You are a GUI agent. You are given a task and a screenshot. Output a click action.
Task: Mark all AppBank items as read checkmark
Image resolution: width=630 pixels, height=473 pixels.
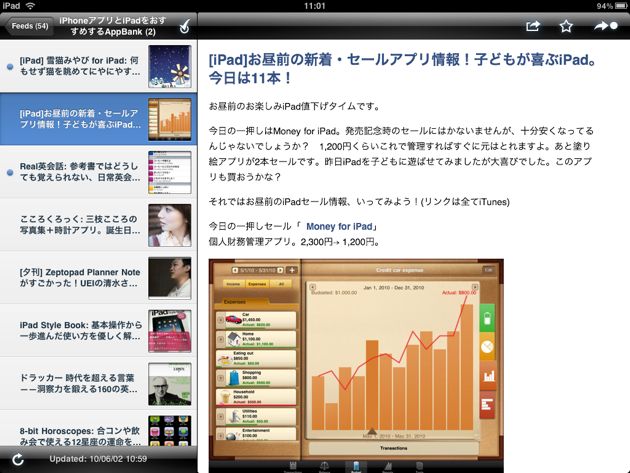tap(184, 26)
